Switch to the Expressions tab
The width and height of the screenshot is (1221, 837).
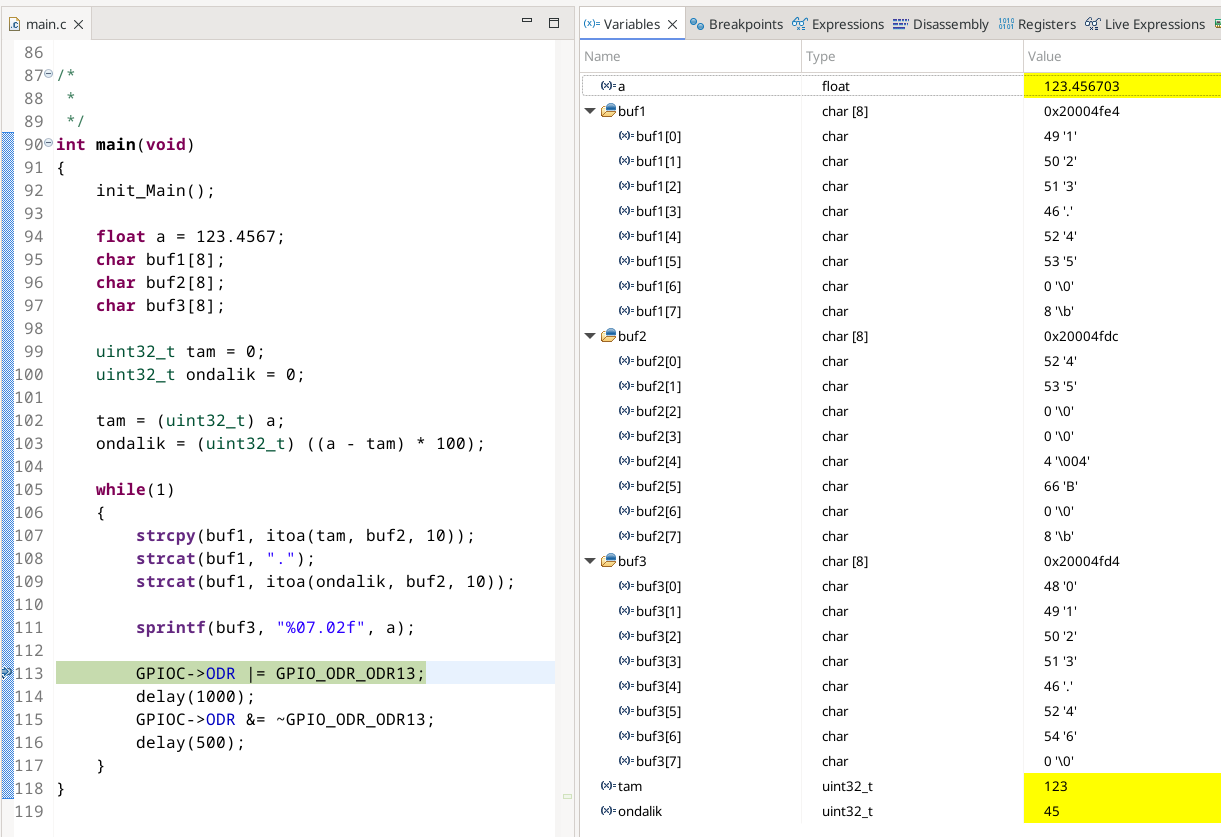pos(838,24)
